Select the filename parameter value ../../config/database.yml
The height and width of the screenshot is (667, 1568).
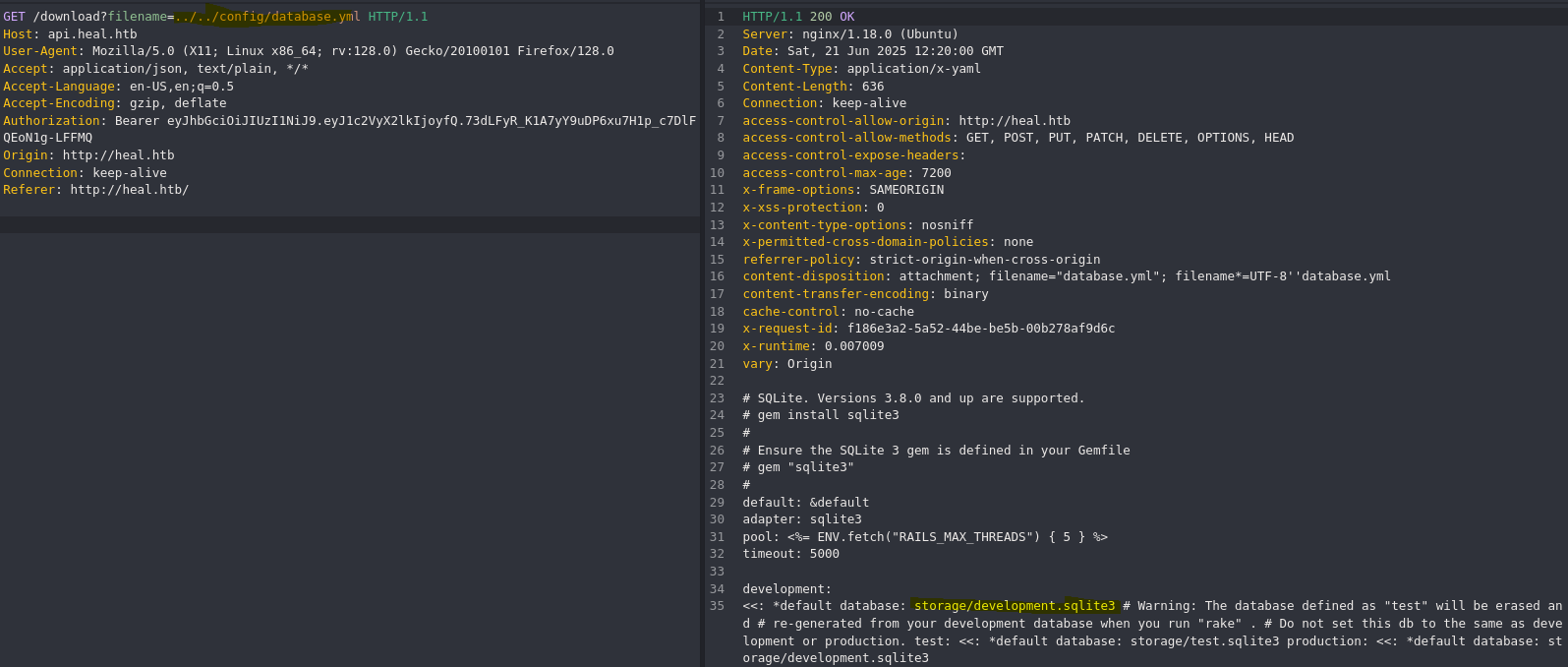[x=267, y=17]
